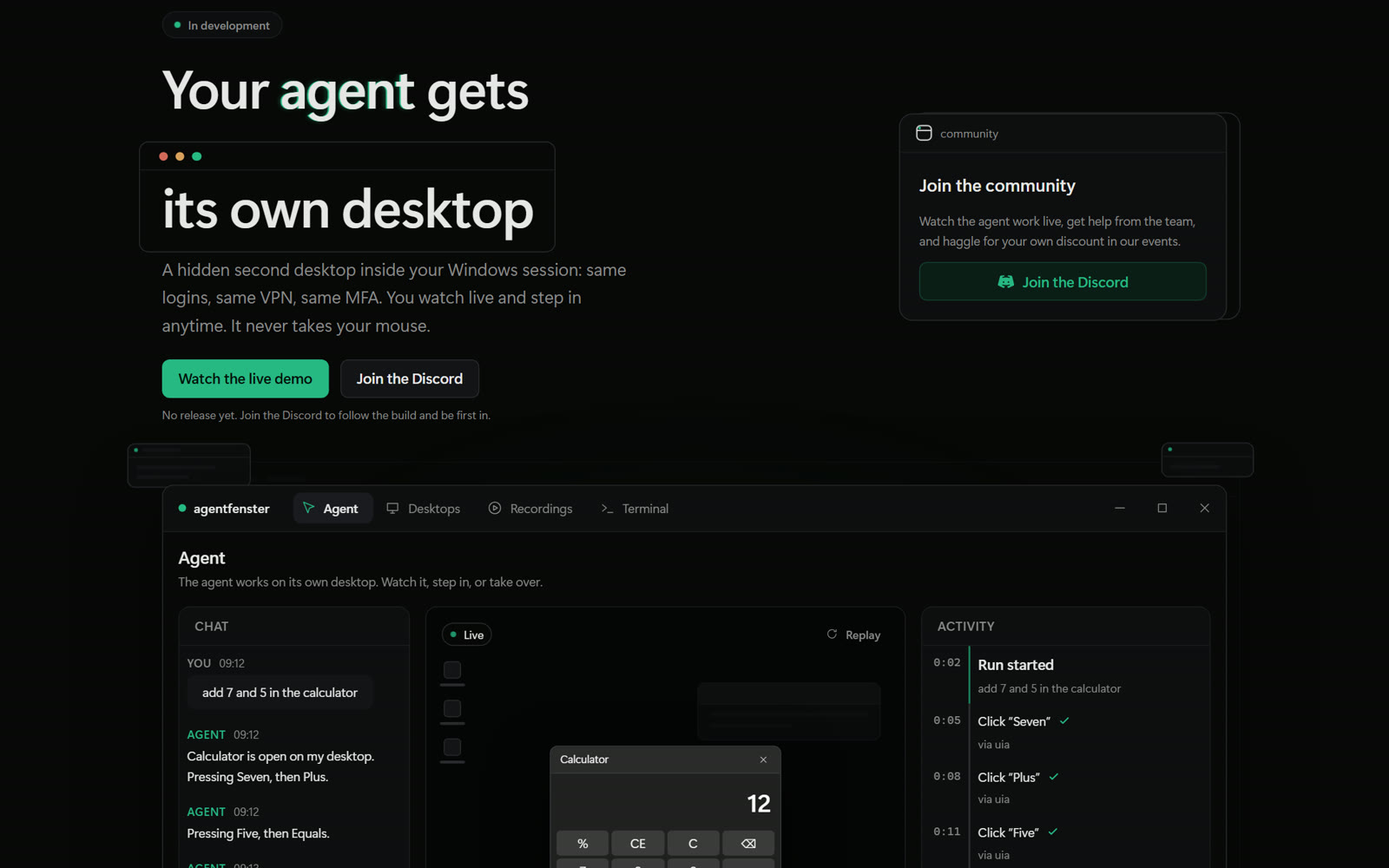Switch to the Desktops tab
This screenshot has height=868, width=1389.
pyautogui.click(x=424, y=509)
